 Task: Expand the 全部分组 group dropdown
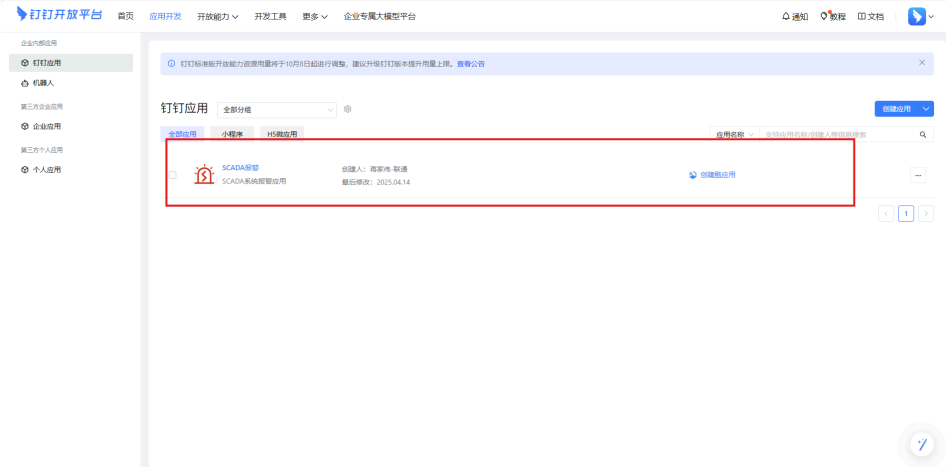(x=277, y=110)
